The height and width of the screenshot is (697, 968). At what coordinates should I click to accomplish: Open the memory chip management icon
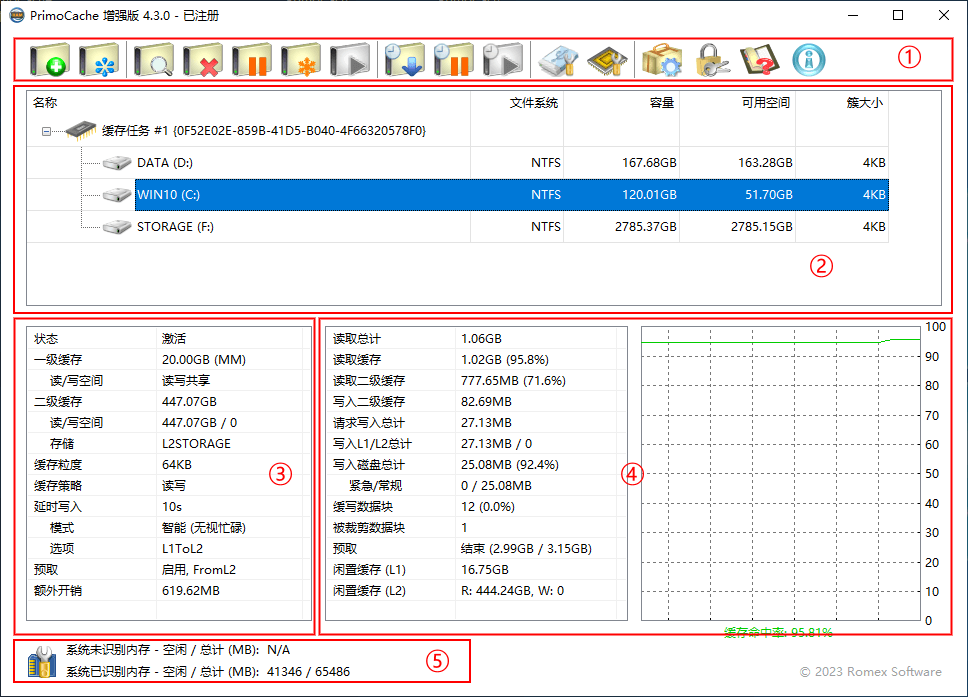click(x=607, y=60)
